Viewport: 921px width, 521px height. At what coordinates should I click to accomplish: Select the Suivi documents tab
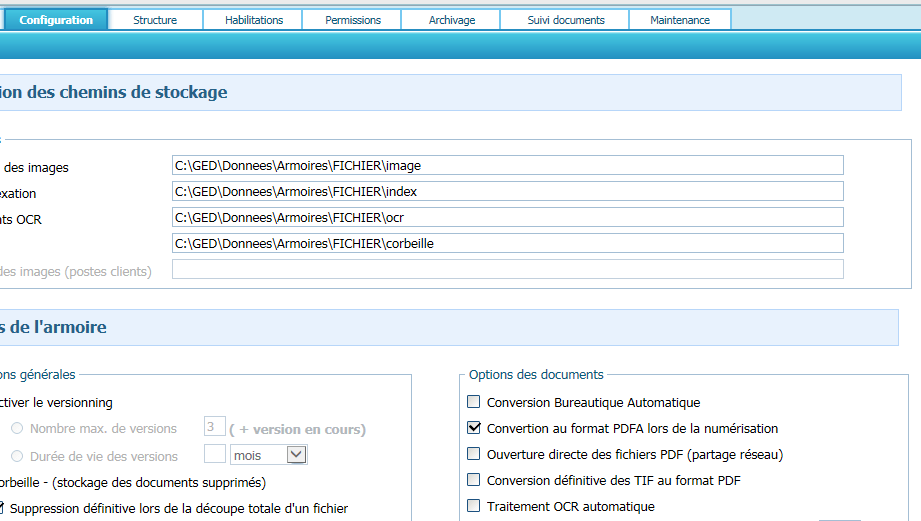565,20
